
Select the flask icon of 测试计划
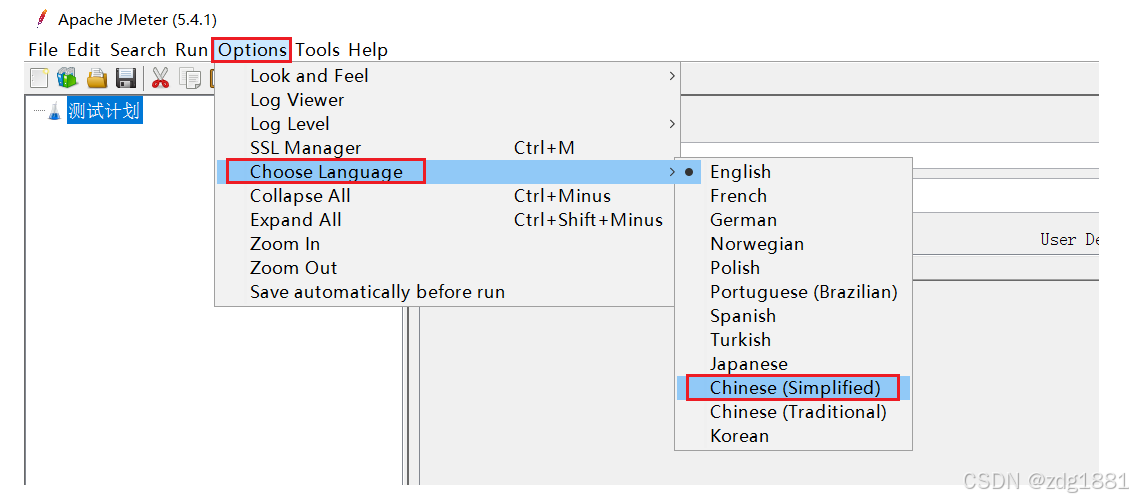point(54,111)
